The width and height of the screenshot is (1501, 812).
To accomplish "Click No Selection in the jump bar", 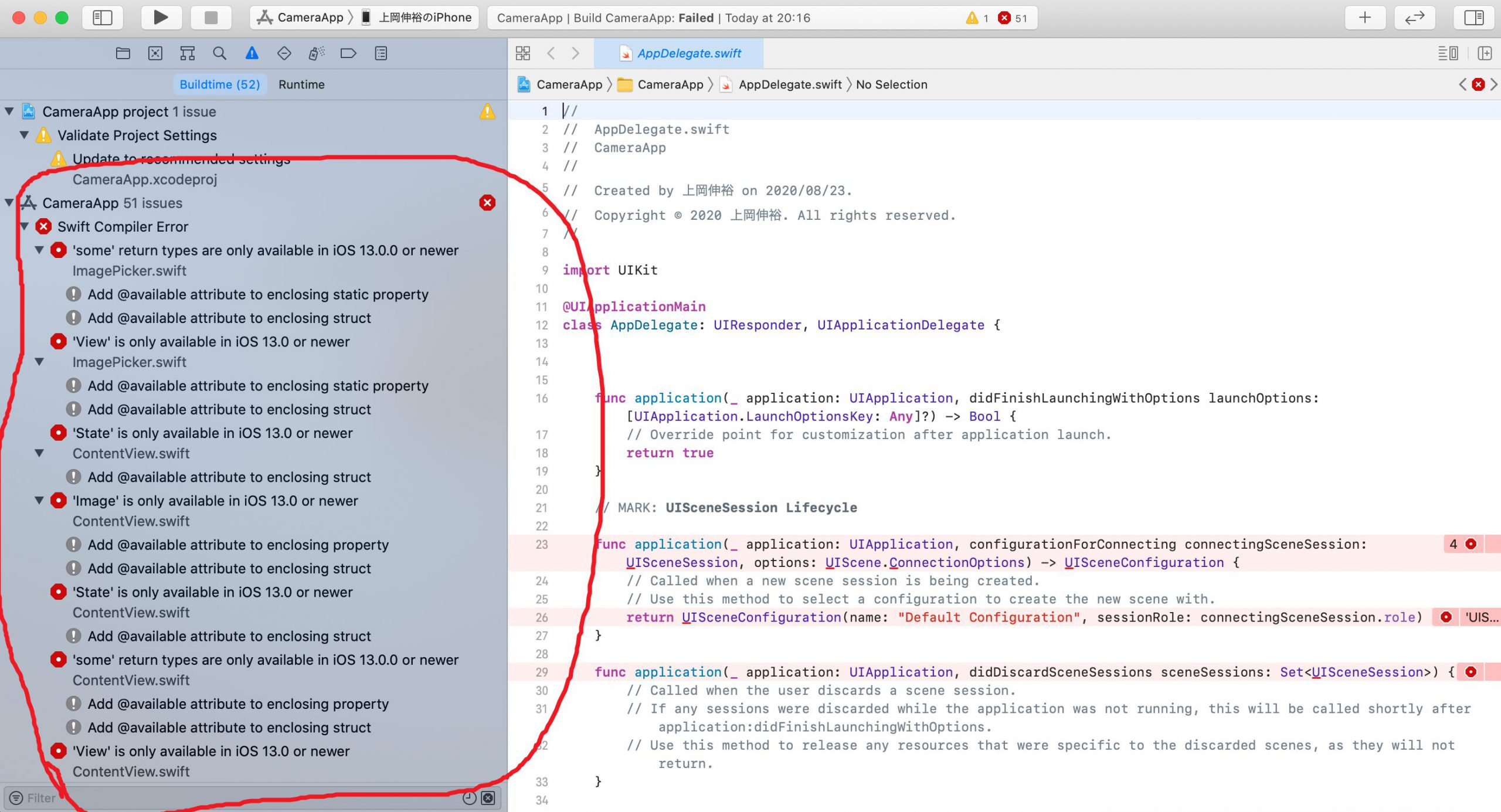I will [892, 84].
